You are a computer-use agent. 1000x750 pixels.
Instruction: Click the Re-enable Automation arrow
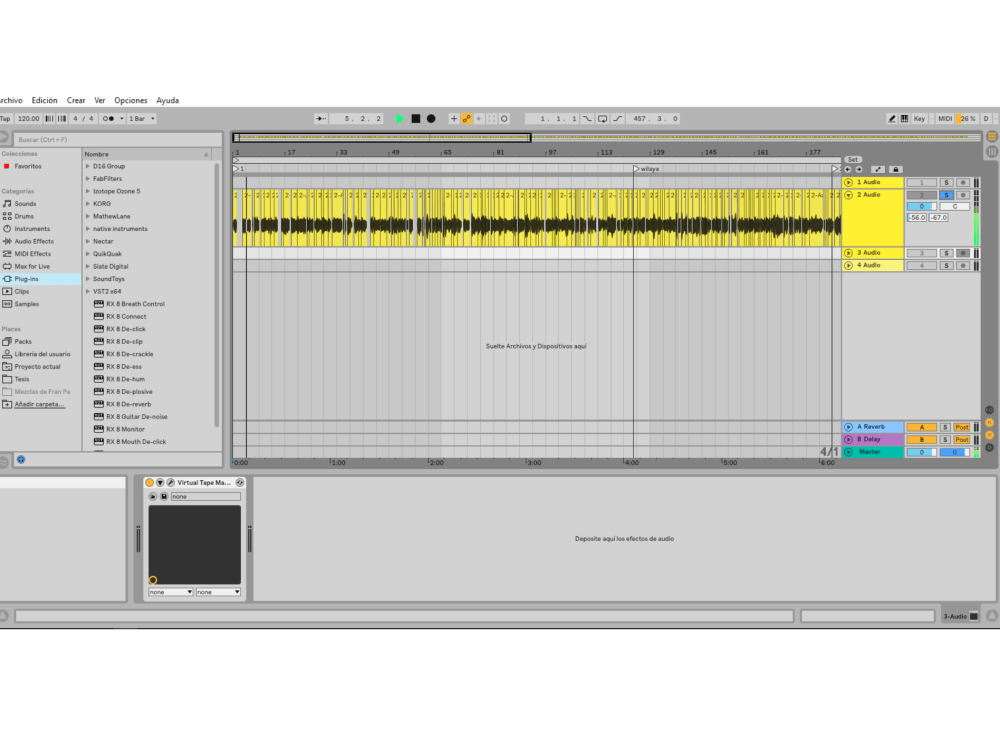tap(479, 119)
